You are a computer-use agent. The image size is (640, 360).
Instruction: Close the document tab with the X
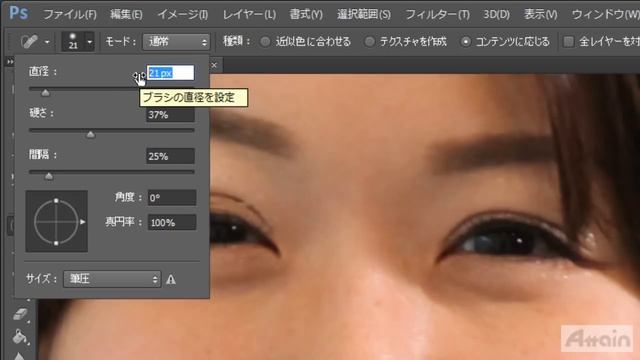[214, 65]
